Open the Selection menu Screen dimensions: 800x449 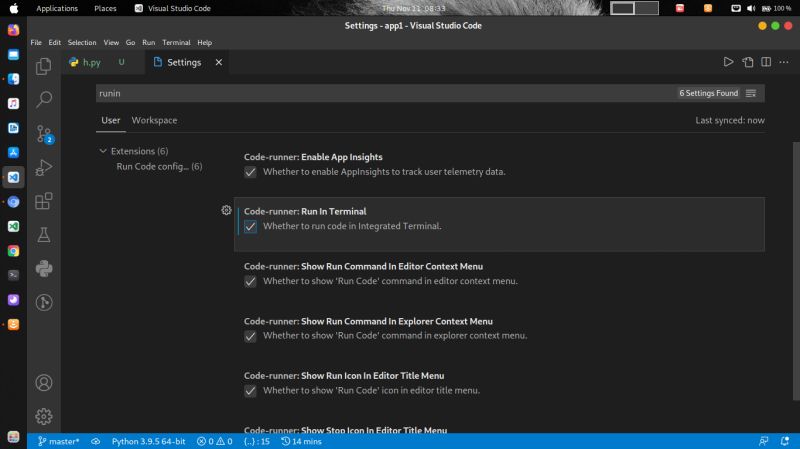click(x=82, y=42)
